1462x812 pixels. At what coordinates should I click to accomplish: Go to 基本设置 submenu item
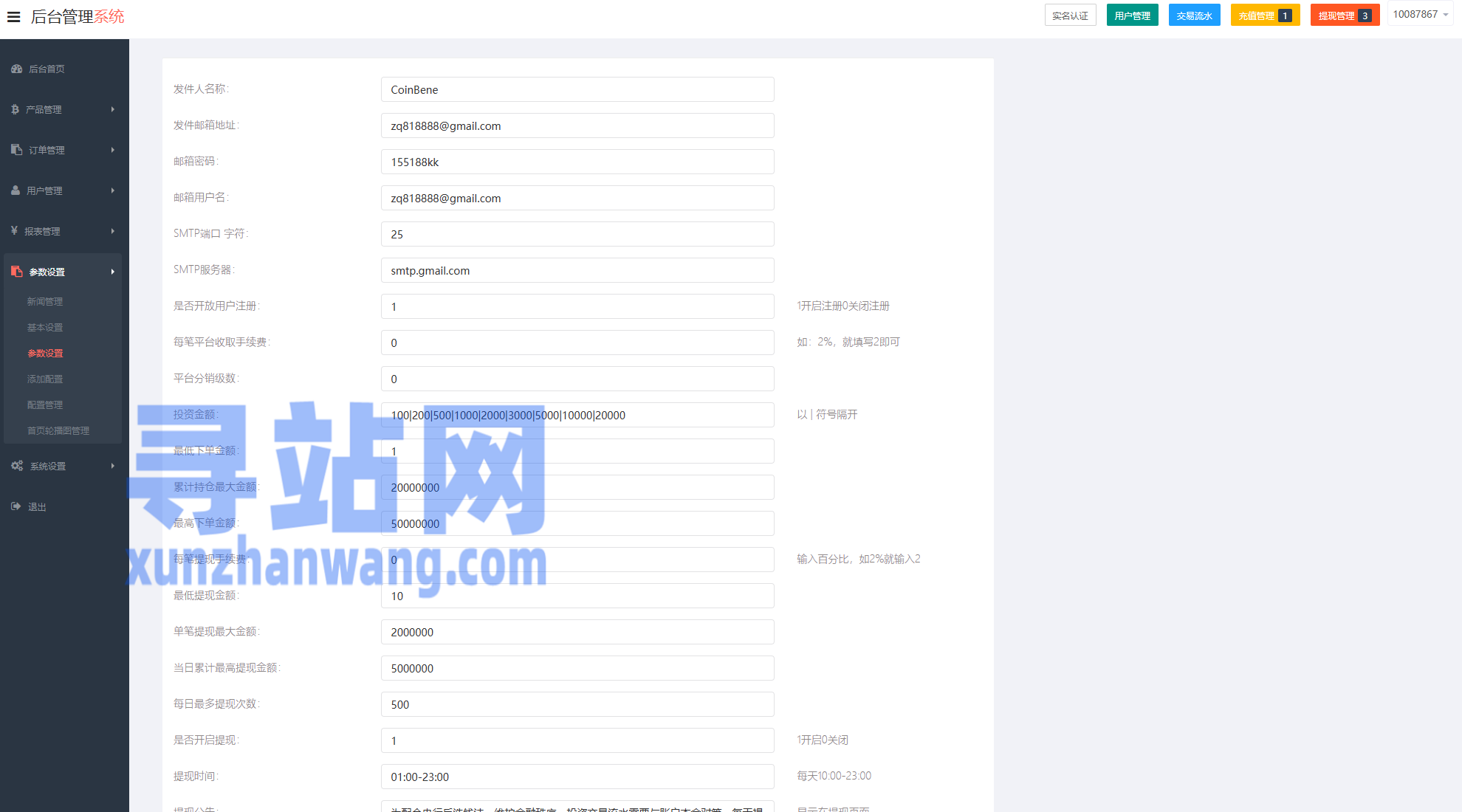pos(45,327)
